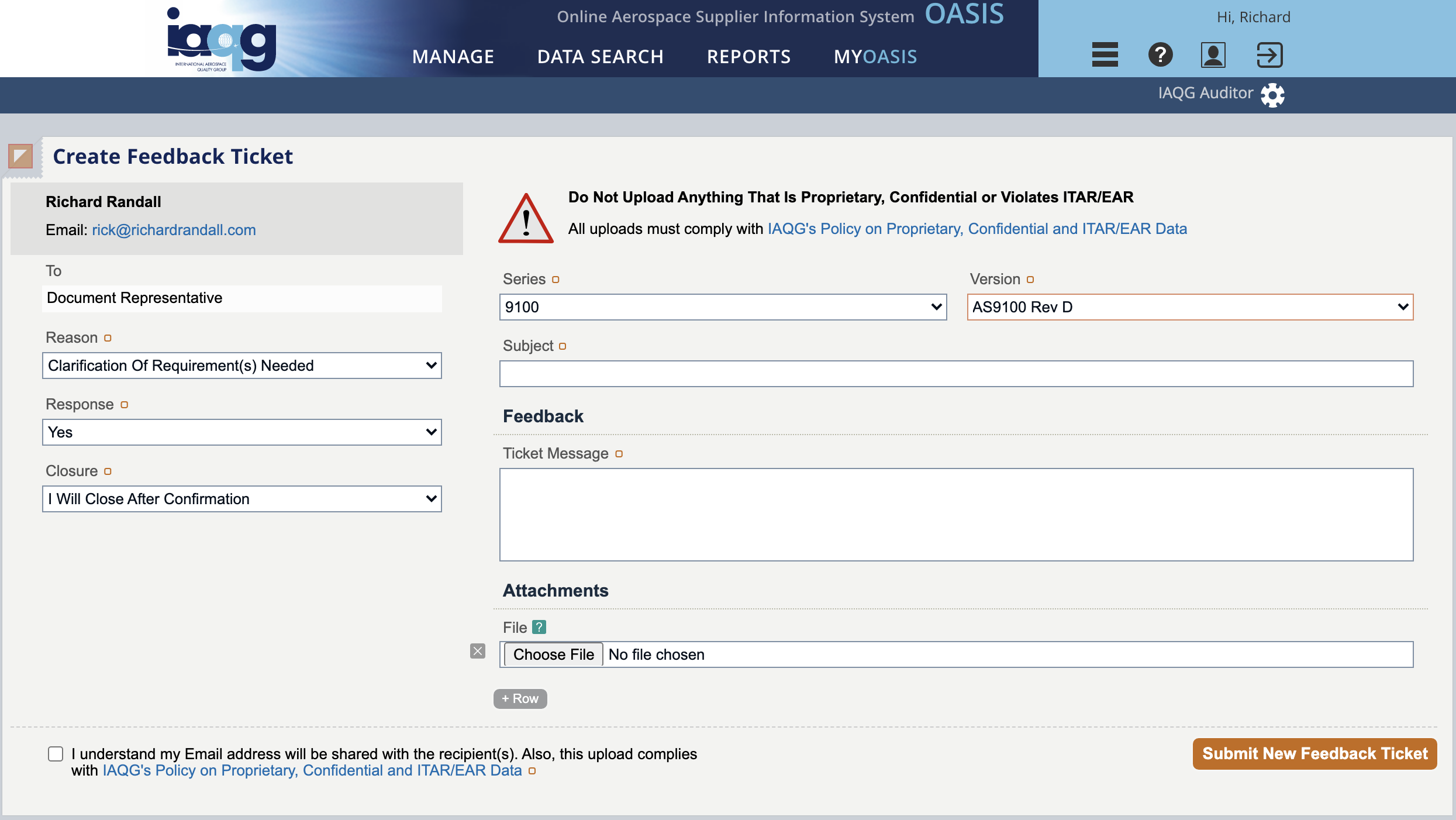Click the OASIS title text
1456x820 pixels.
(964, 14)
